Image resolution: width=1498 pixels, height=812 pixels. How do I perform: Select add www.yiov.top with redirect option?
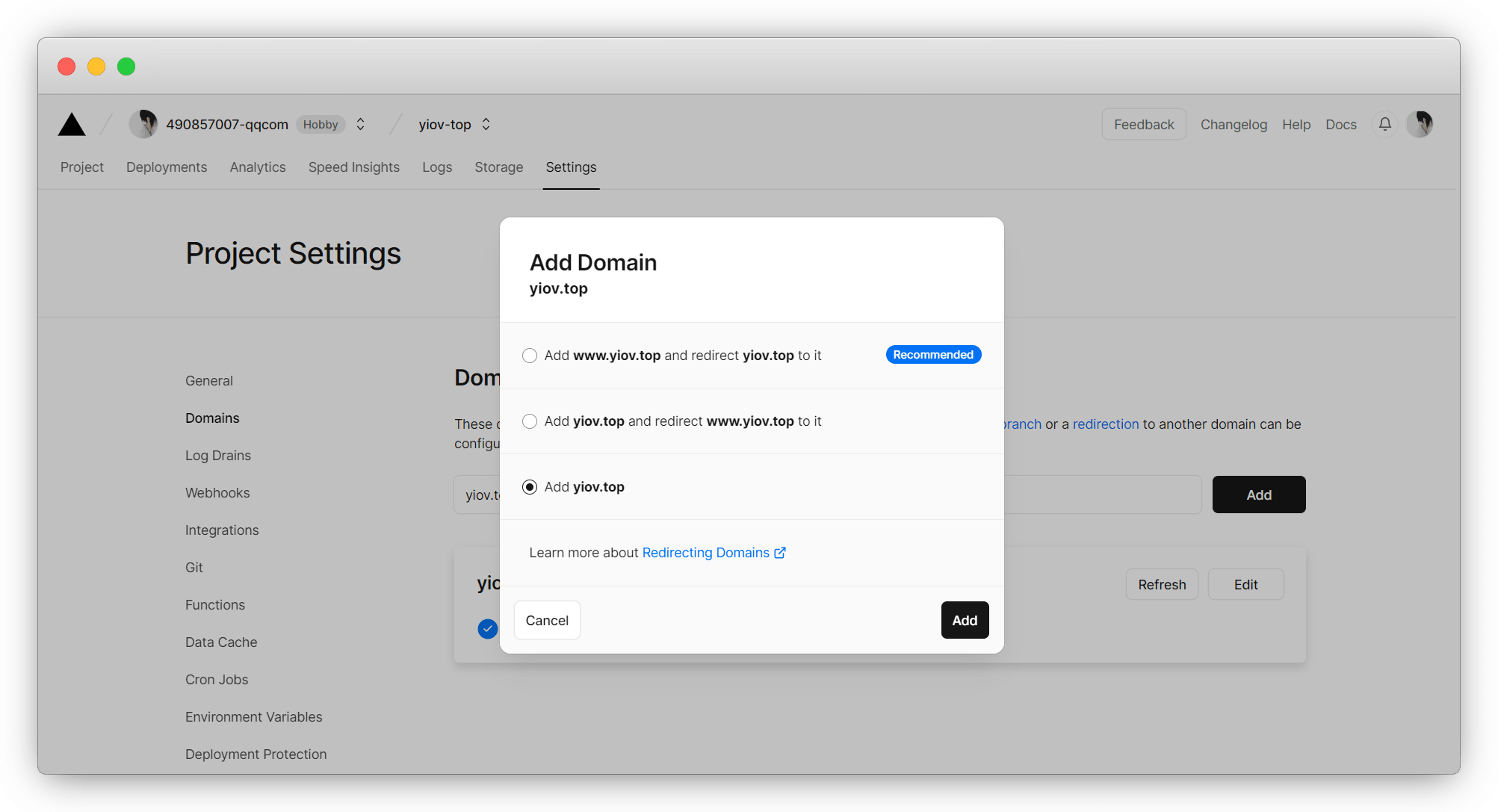[530, 356]
